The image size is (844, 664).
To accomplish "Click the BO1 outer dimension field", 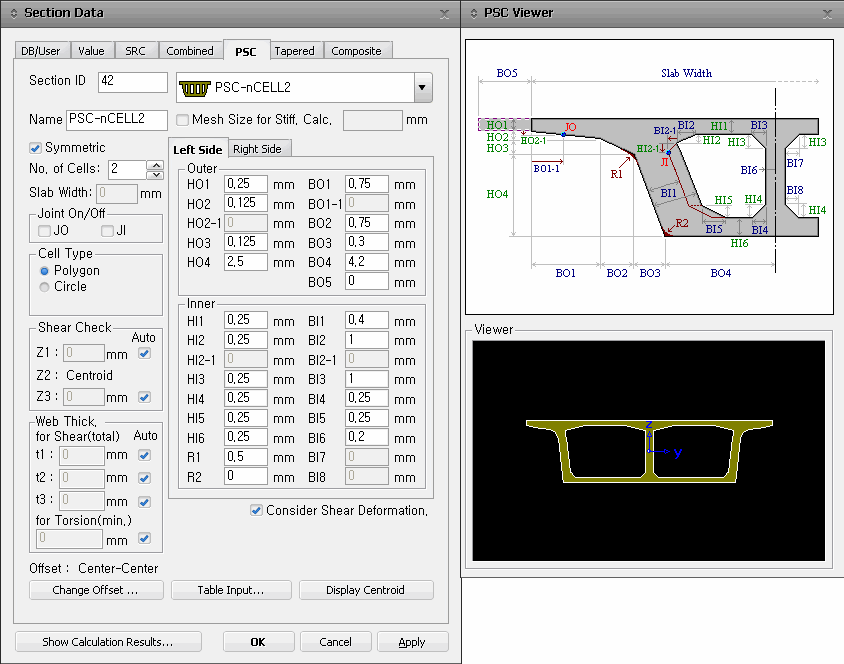I will click(367, 184).
